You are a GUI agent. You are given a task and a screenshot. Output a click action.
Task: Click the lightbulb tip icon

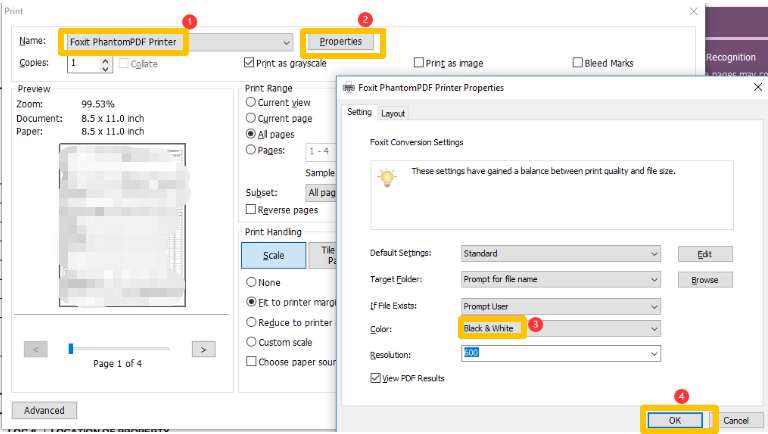click(387, 177)
